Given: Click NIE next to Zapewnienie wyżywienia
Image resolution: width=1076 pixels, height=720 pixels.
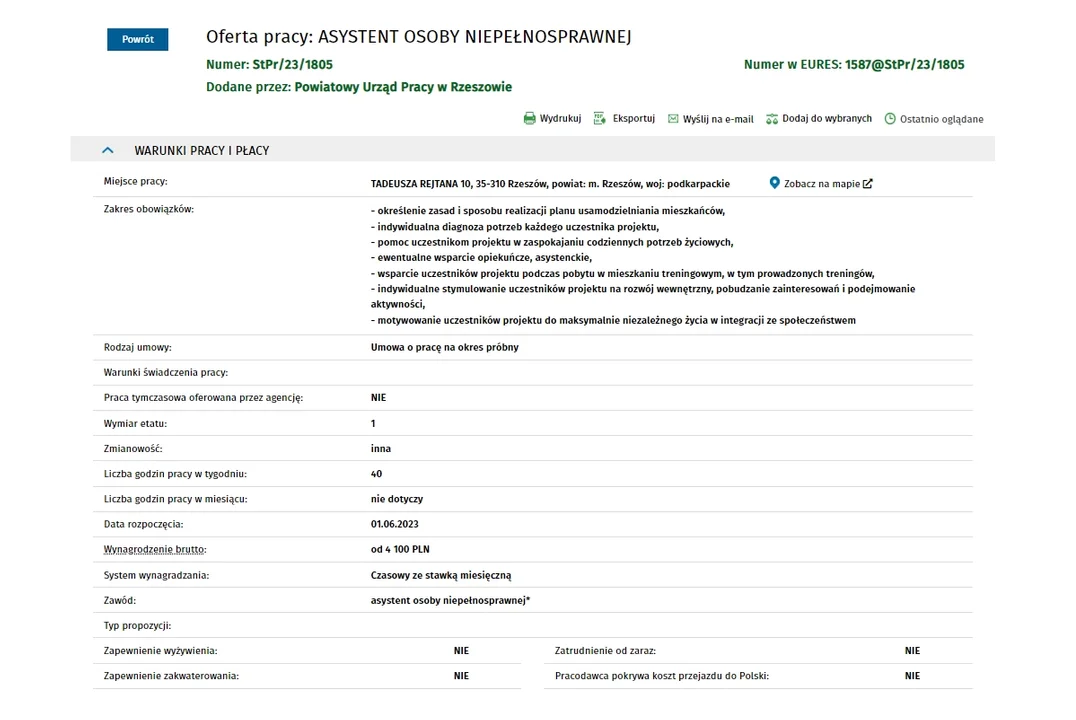Looking at the screenshot, I should [x=461, y=651].
